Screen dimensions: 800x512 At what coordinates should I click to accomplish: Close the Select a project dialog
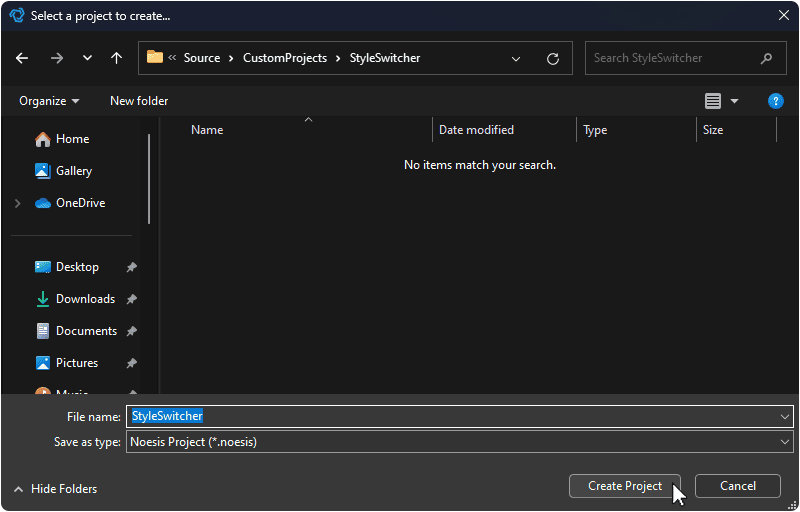(784, 15)
